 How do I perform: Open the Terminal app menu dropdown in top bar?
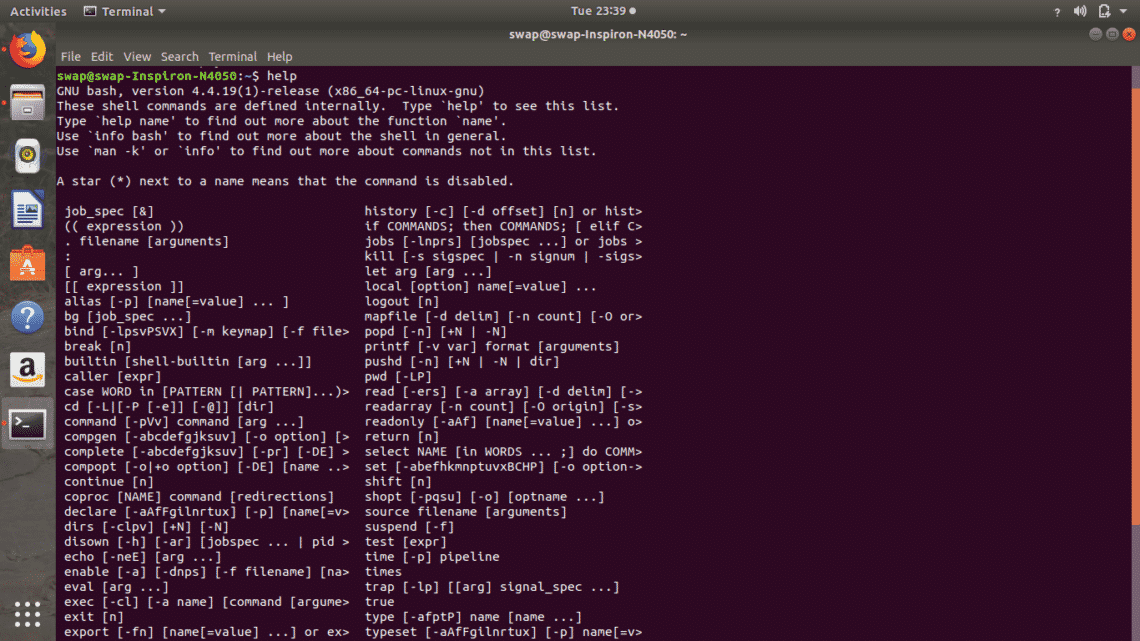125,12
